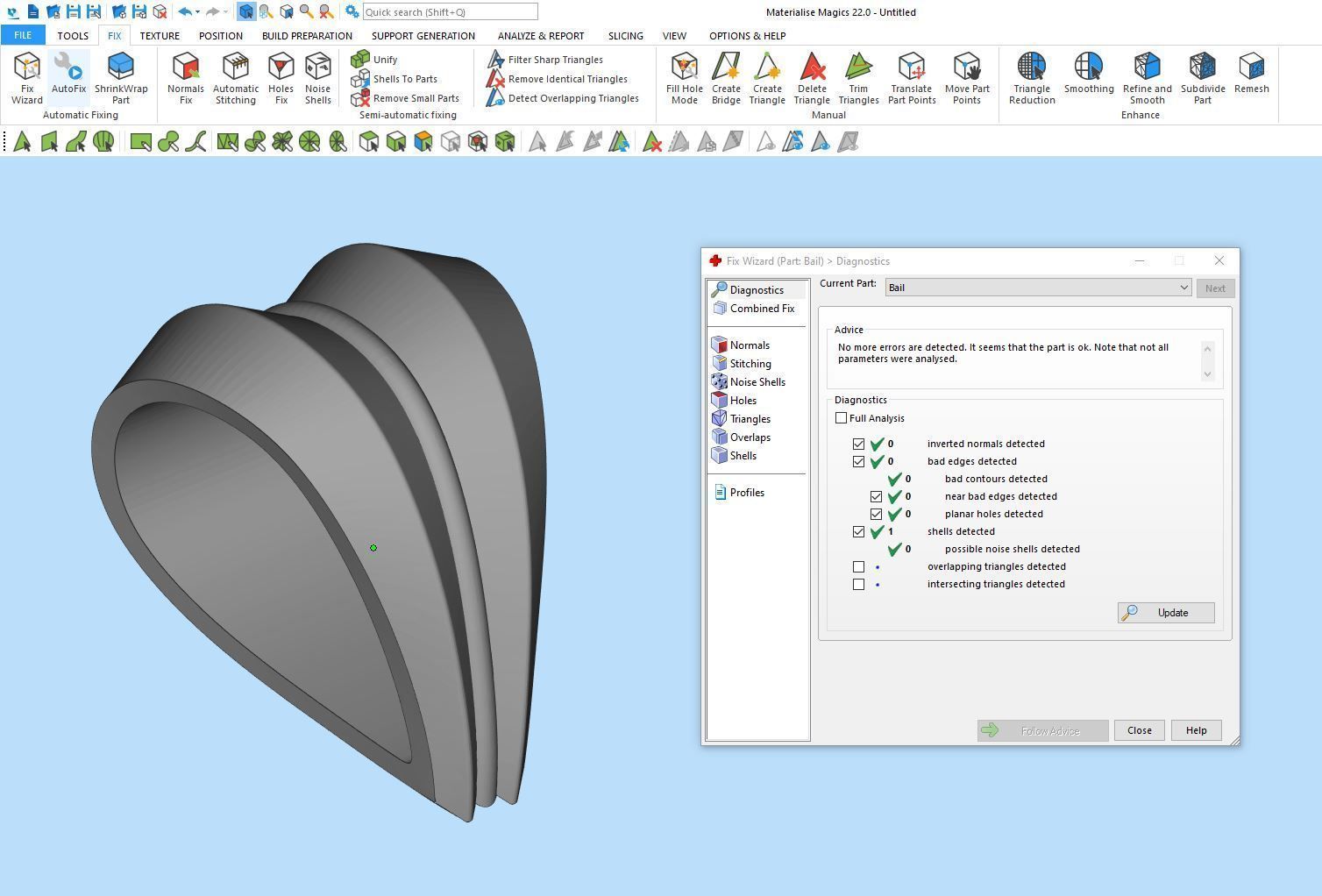Start Automatic Stitching

tap(236, 78)
